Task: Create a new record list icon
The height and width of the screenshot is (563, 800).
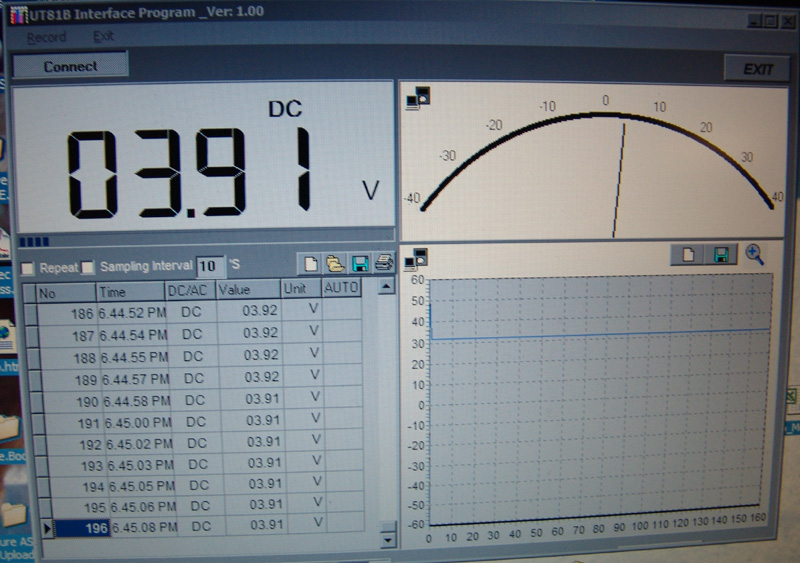Action: pyautogui.click(x=310, y=263)
